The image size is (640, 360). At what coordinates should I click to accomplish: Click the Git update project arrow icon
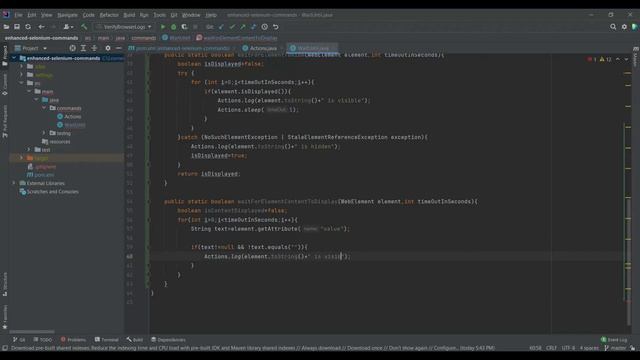(x=221, y=27)
